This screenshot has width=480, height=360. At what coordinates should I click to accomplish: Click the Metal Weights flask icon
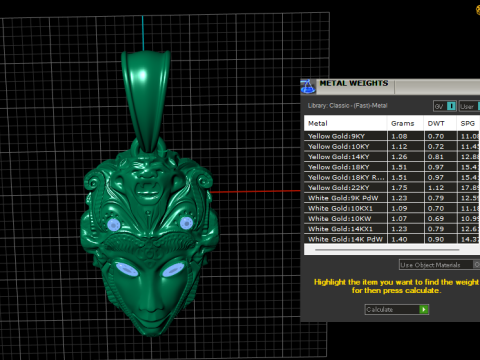point(308,87)
